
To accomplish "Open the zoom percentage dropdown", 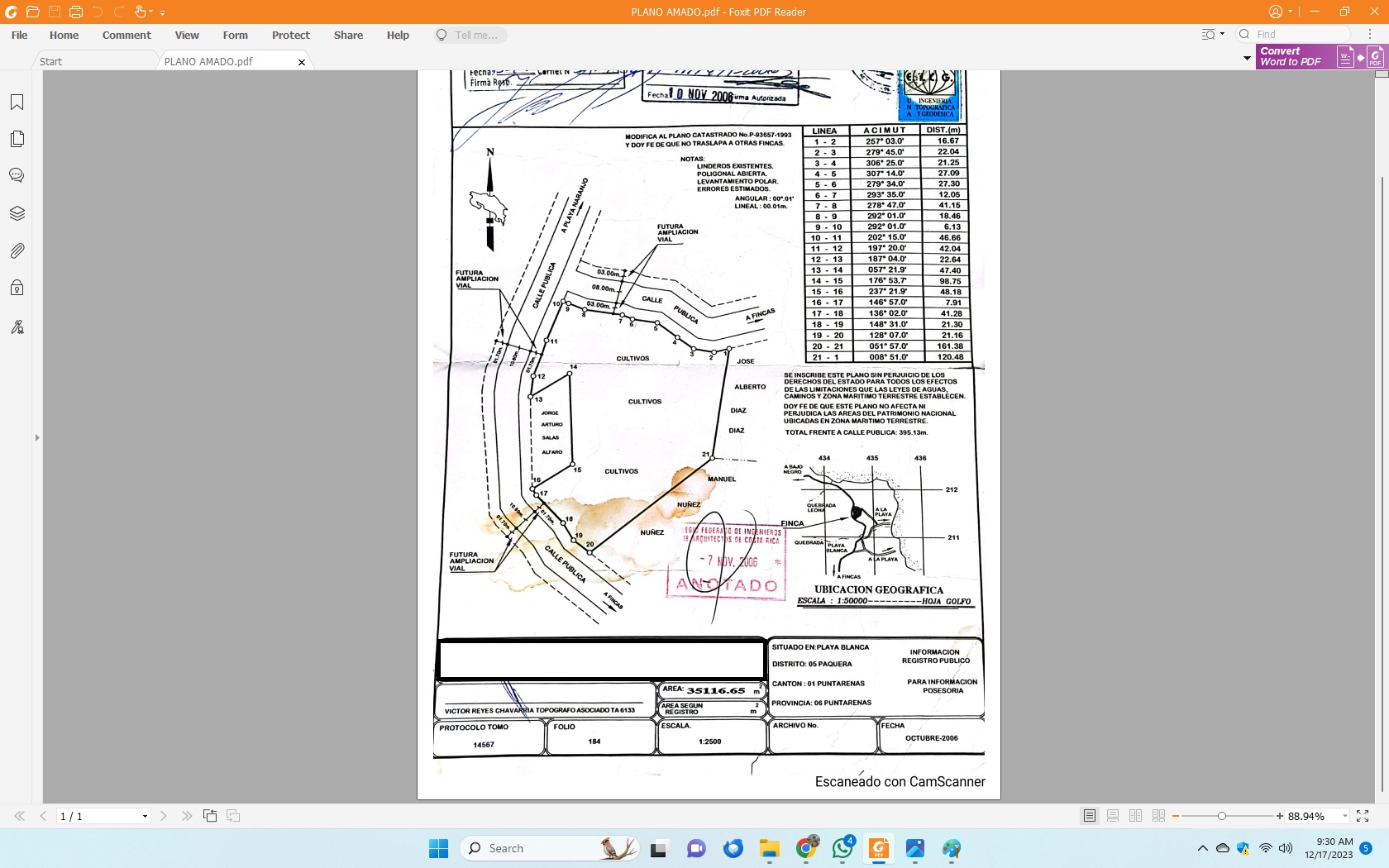I will tap(1344, 816).
